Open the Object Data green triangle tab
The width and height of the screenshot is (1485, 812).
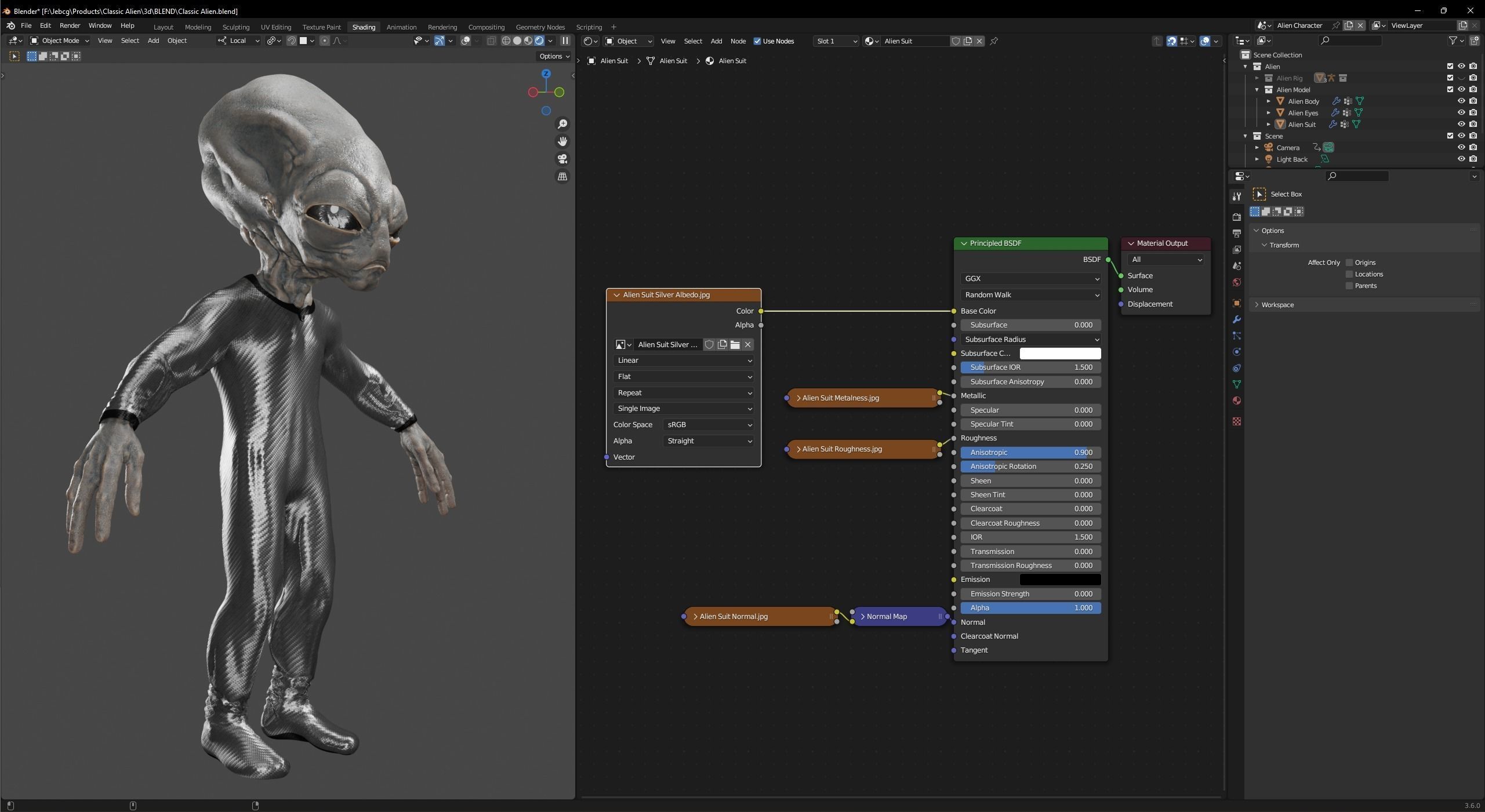pos(1237,384)
